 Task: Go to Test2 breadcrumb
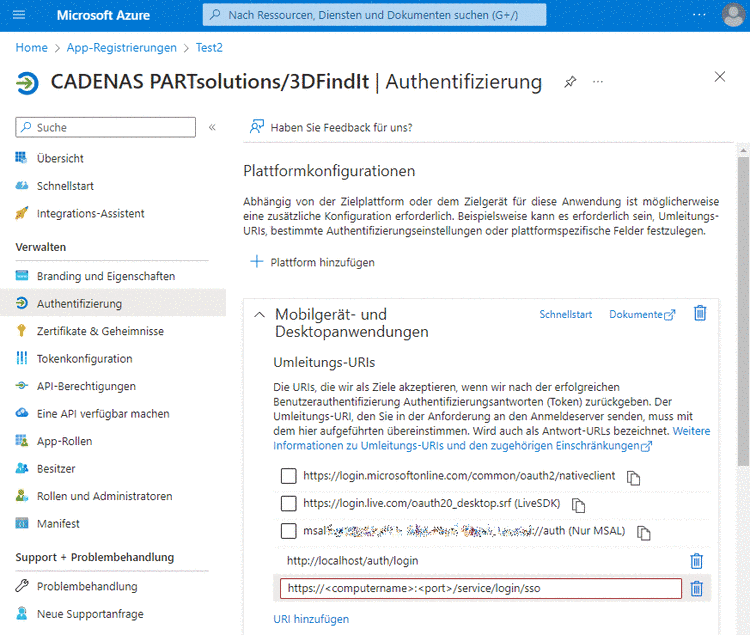point(209,47)
